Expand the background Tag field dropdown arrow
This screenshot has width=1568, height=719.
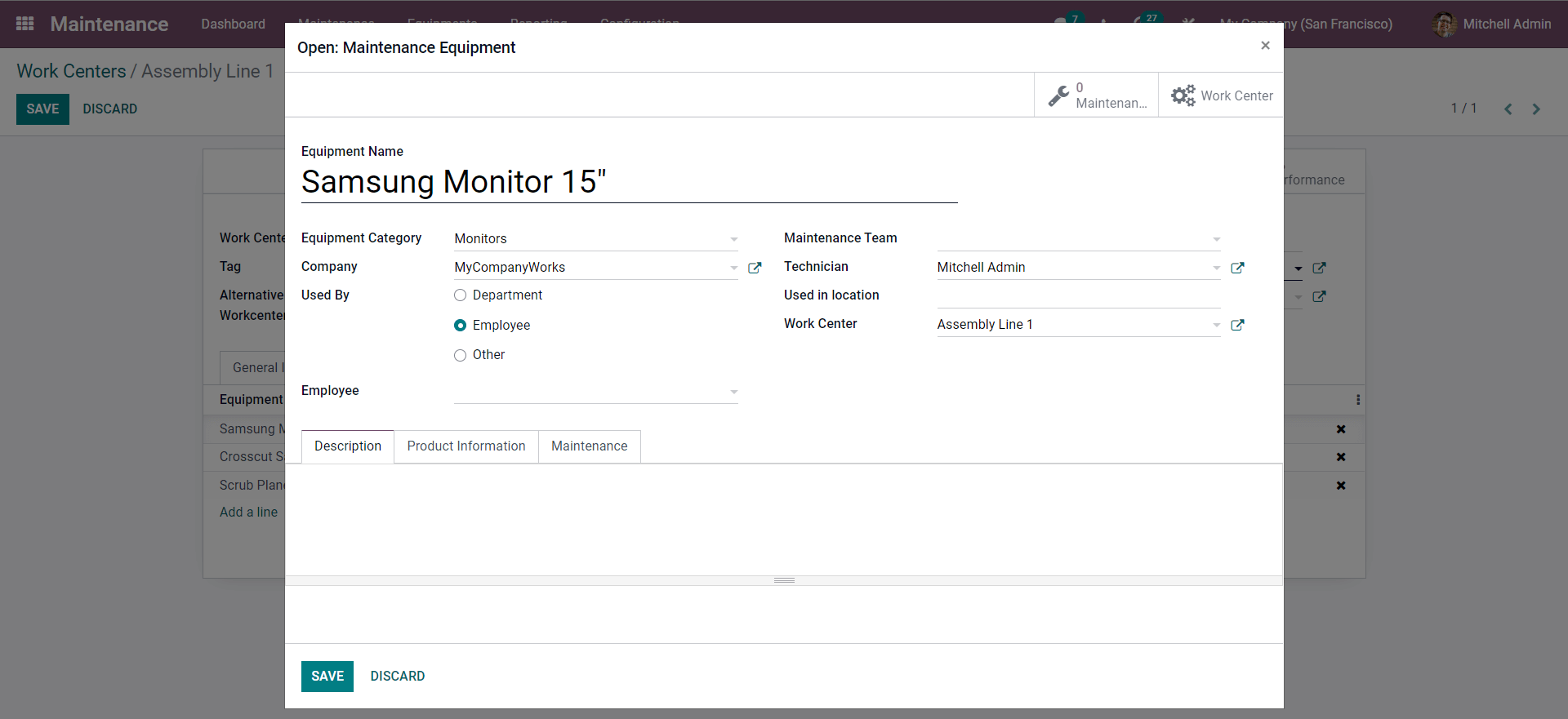coord(1298,268)
